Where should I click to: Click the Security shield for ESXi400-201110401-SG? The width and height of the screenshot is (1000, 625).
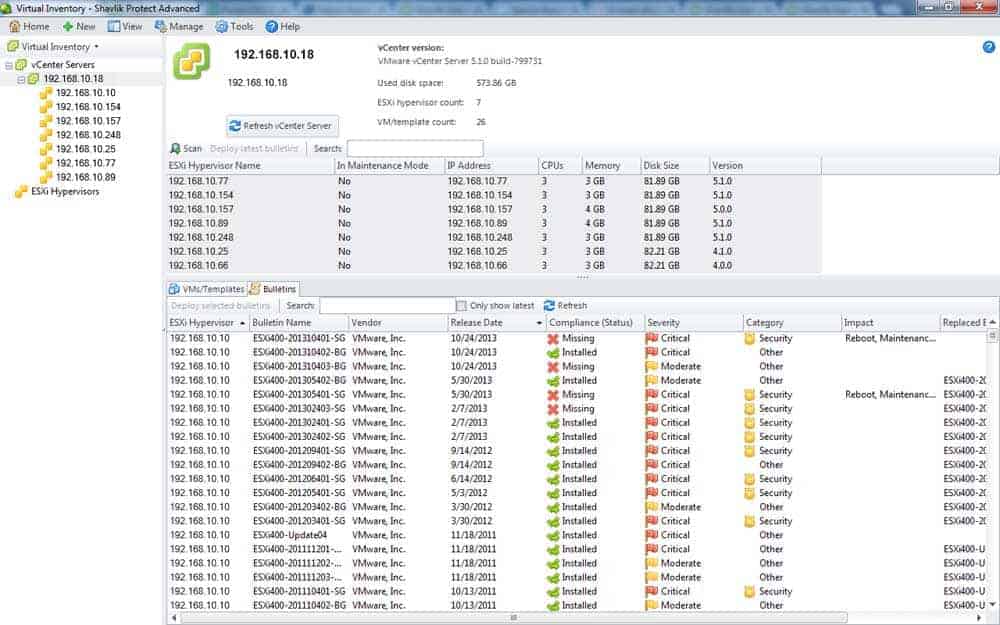pyautogui.click(x=750, y=591)
